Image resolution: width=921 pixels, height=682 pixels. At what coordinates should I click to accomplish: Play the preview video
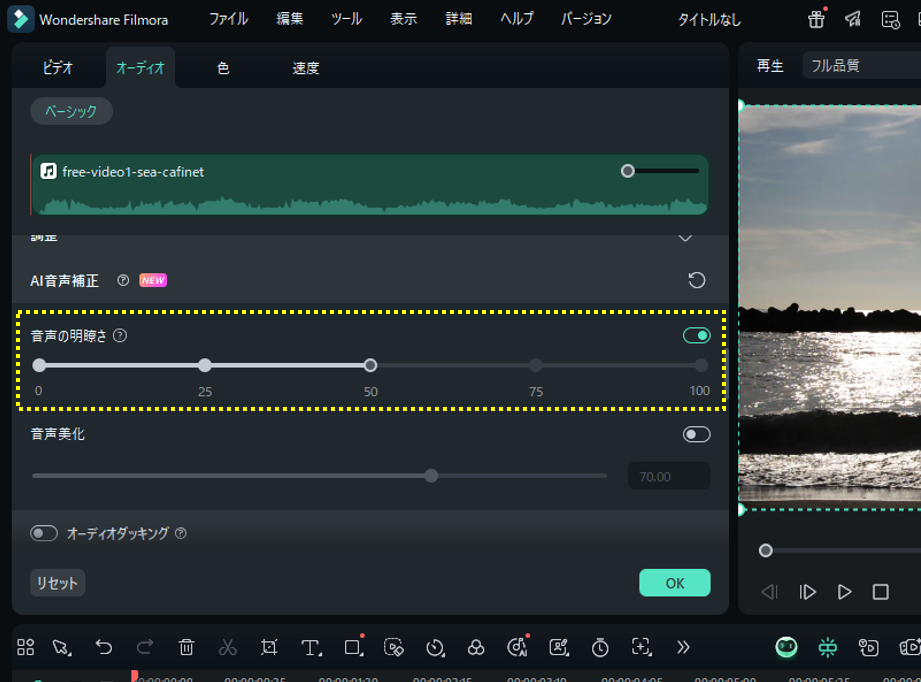pyautogui.click(x=846, y=591)
